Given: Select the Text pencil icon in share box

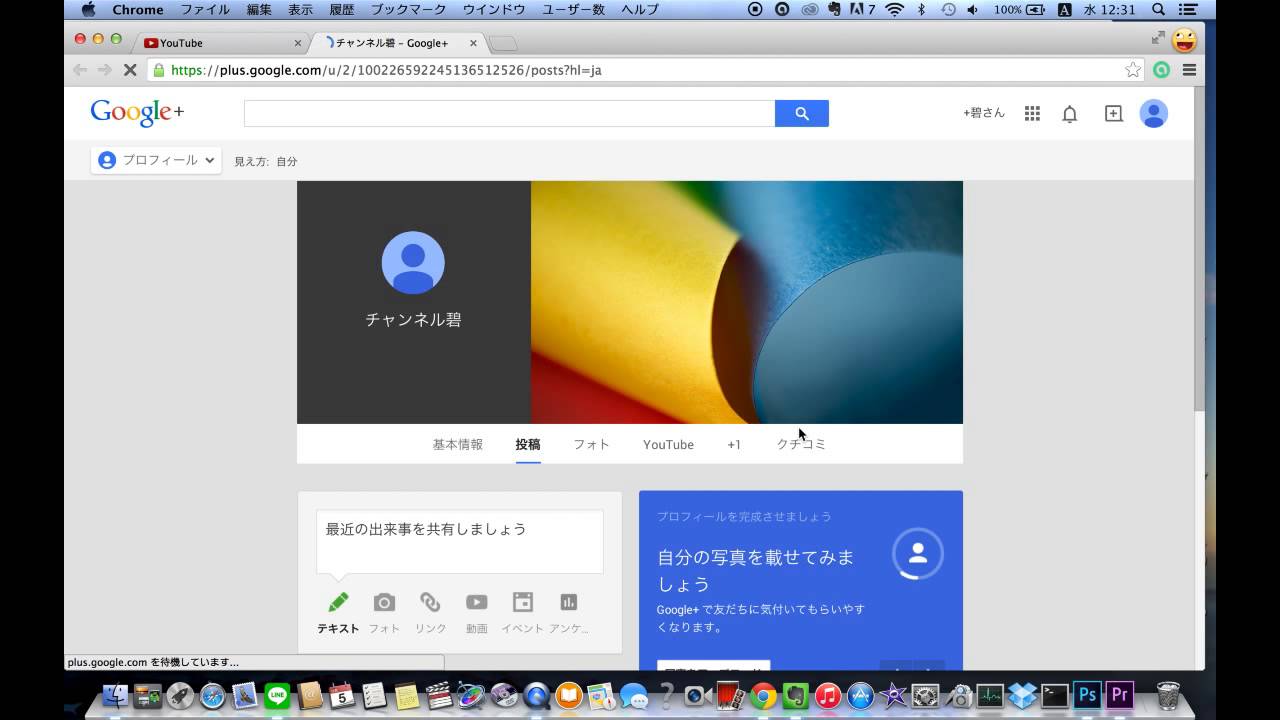Looking at the screenshot, I should coord(338,602).
